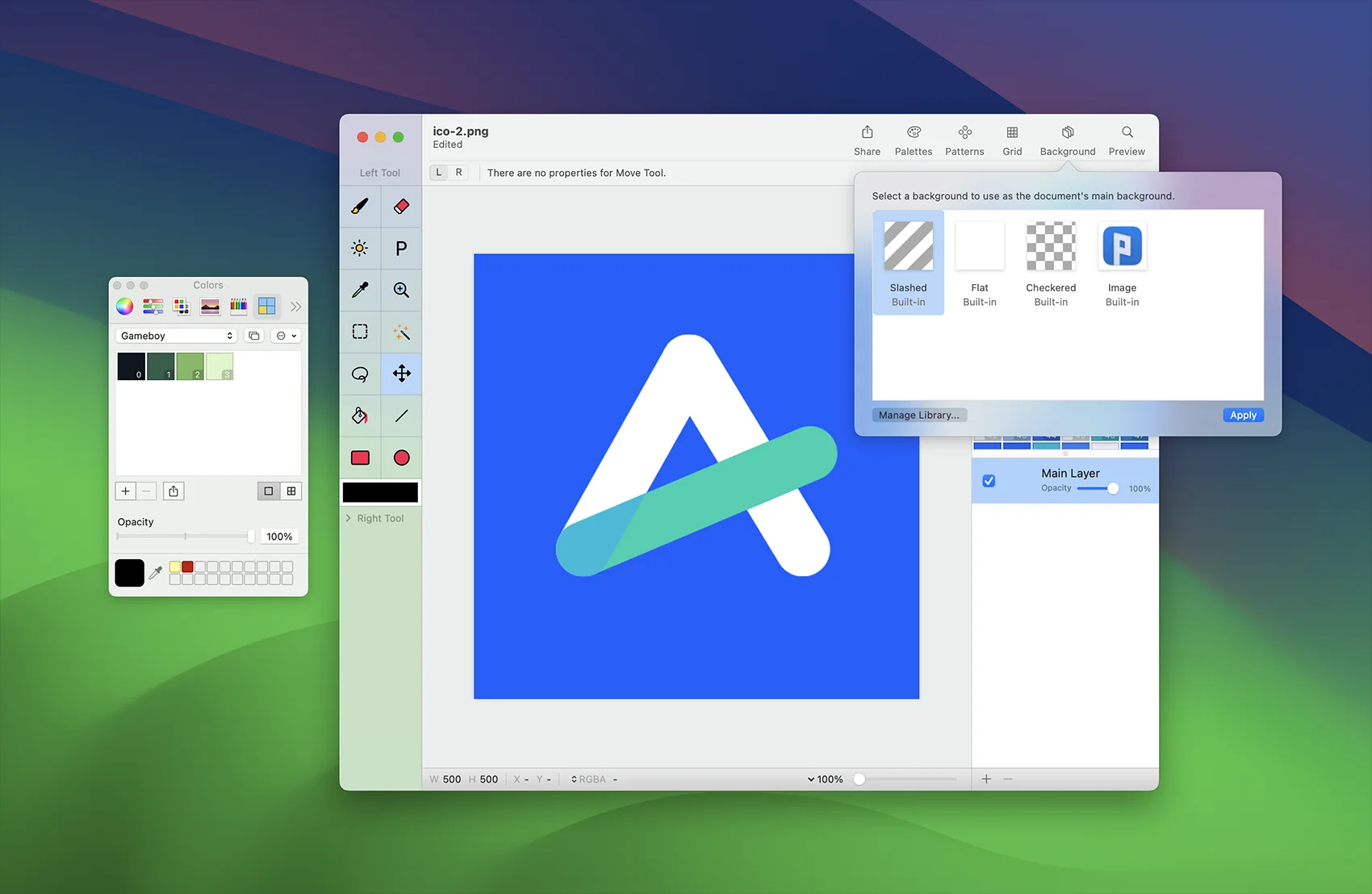This screenshot has height=894, width=1372.
Task: Select the Eyedropper tool in the toolbox
Action: [x=360, y=290]
